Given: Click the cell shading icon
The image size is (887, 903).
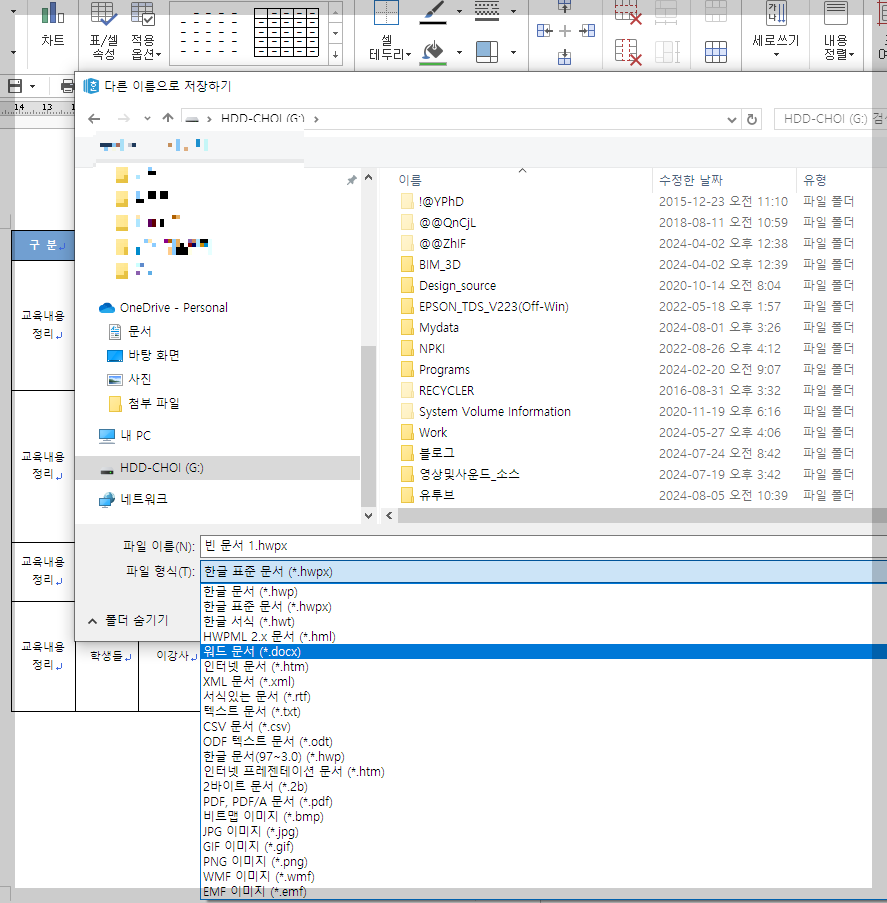Looking at the screenshot, I should click(487, 52).
